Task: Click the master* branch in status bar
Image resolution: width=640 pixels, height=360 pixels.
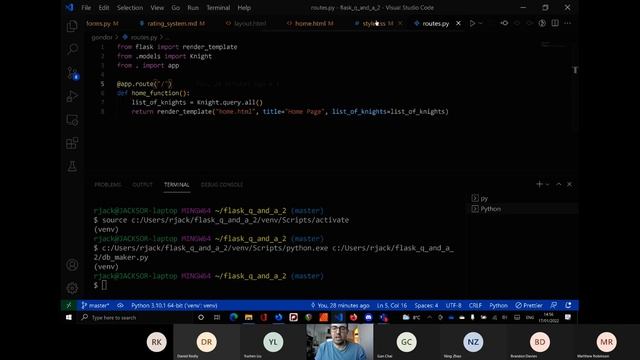Action: (x=95, y=305)
